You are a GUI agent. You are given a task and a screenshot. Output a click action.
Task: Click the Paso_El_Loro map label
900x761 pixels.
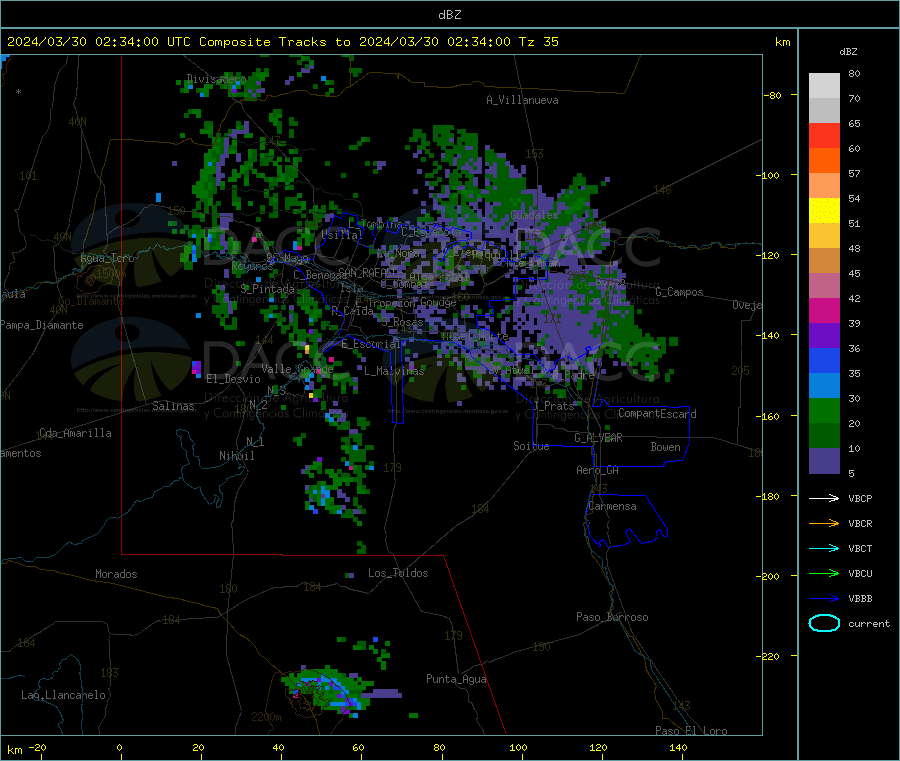[x=691, y=731]
